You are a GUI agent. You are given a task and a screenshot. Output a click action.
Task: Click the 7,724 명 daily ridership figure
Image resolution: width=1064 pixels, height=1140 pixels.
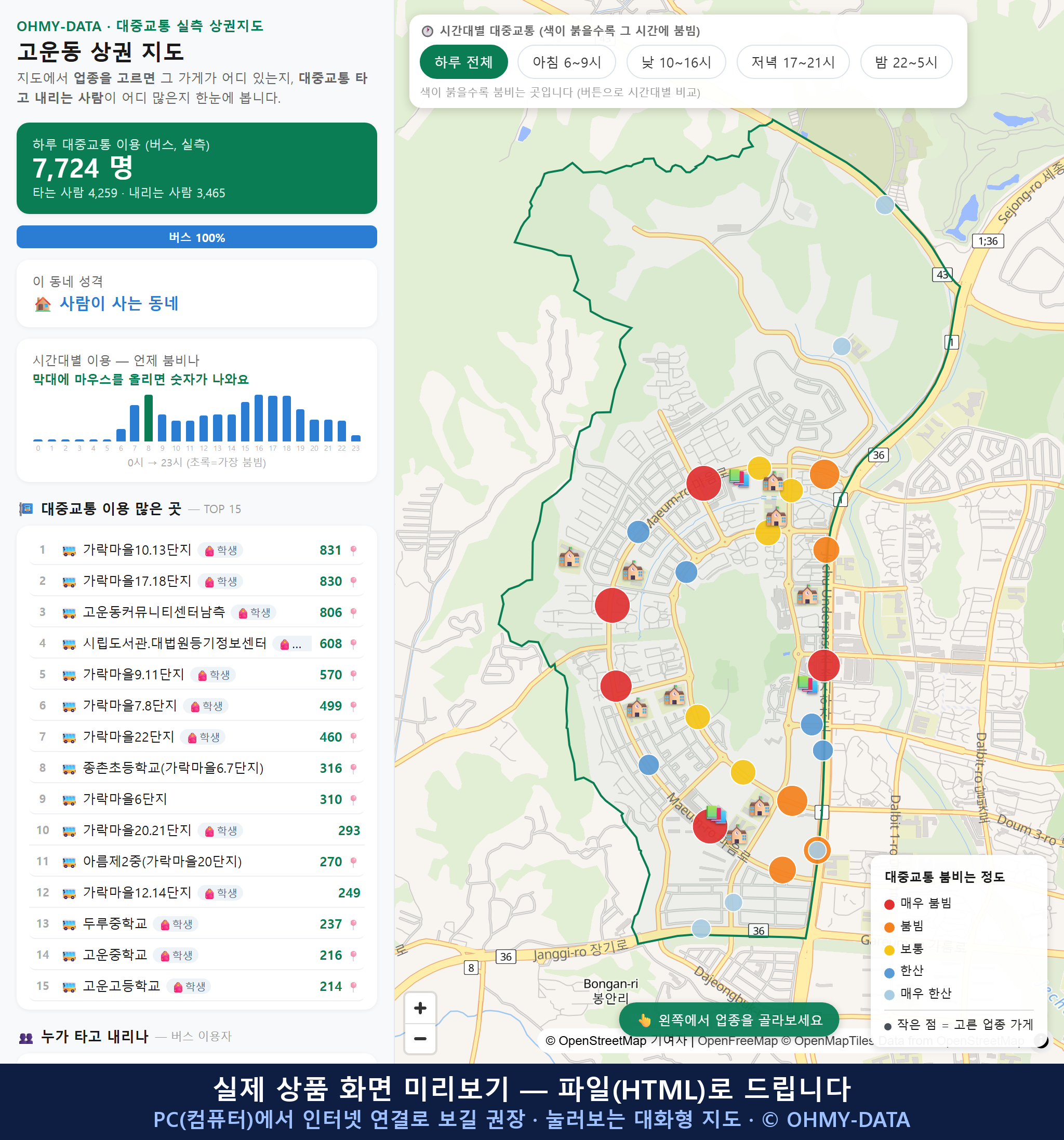point(83,168)
